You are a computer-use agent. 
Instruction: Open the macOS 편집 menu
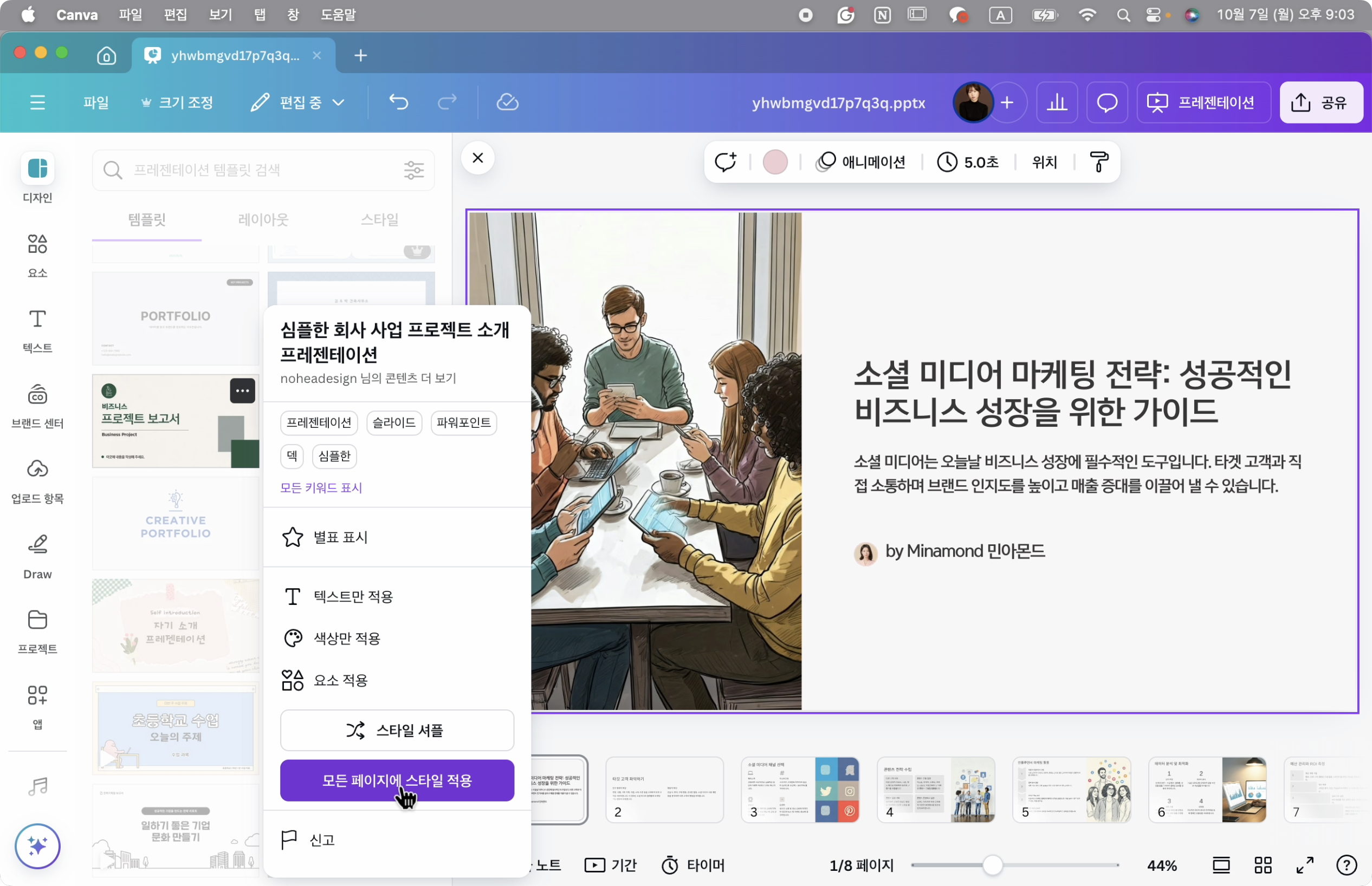click(175, 15)
